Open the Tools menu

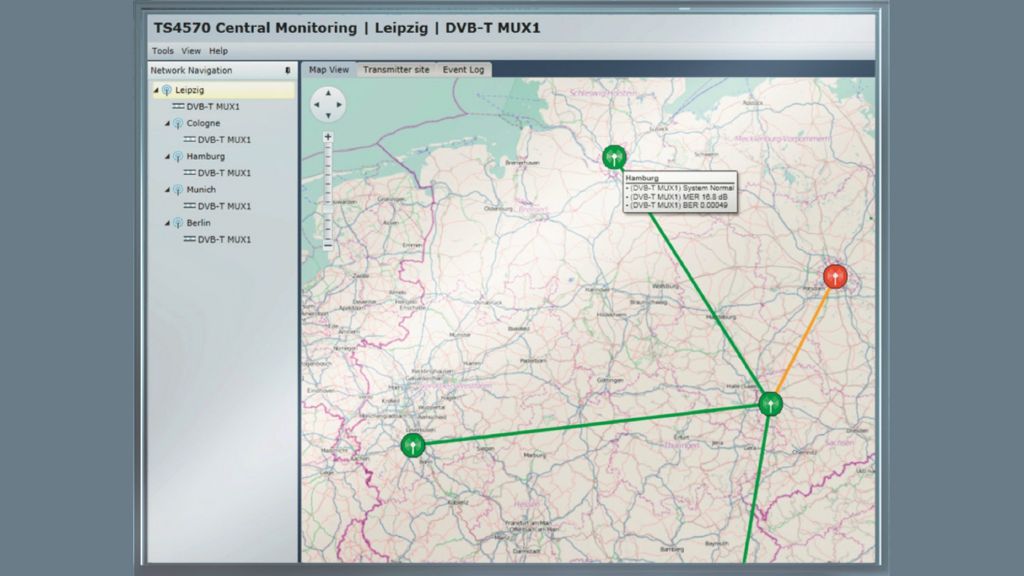coord(162,51)
